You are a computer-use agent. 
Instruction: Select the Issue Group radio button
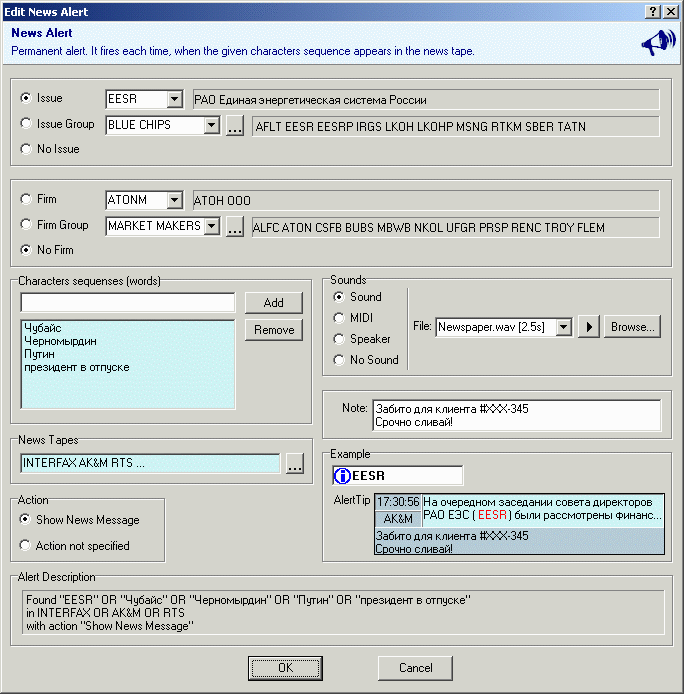(26, 123)
